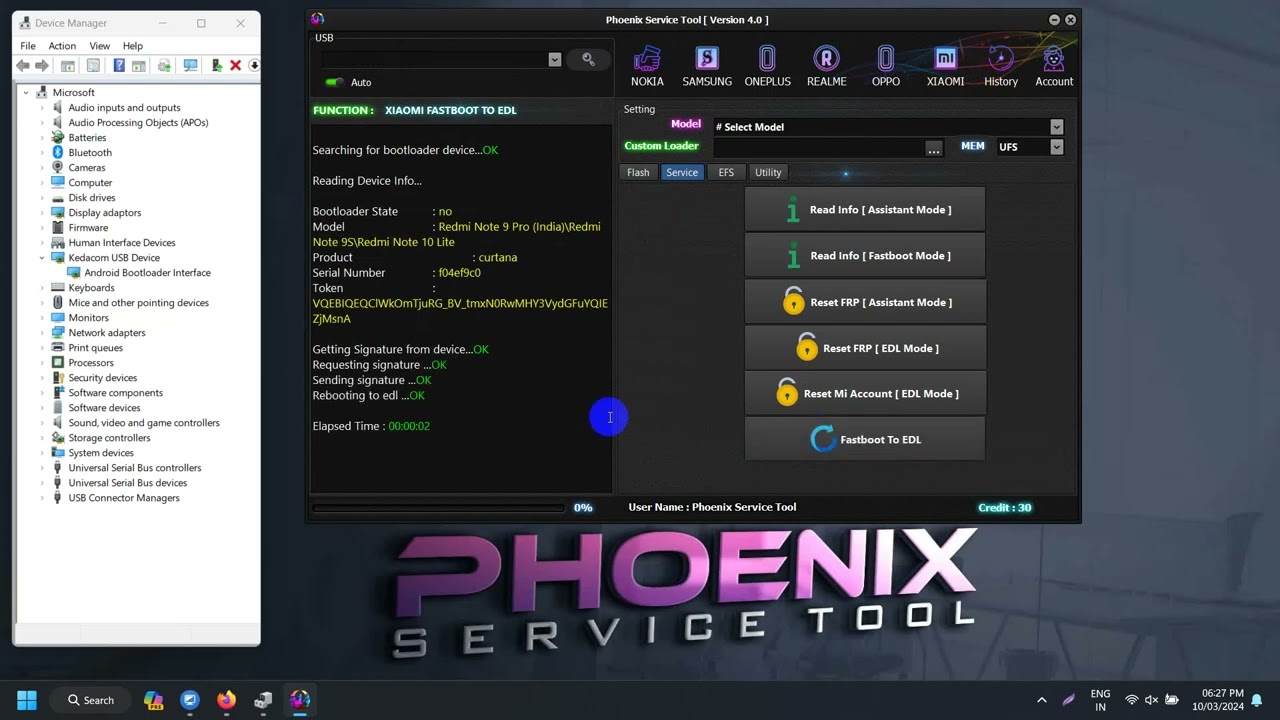Click the USB port search magnifier button

589,60
